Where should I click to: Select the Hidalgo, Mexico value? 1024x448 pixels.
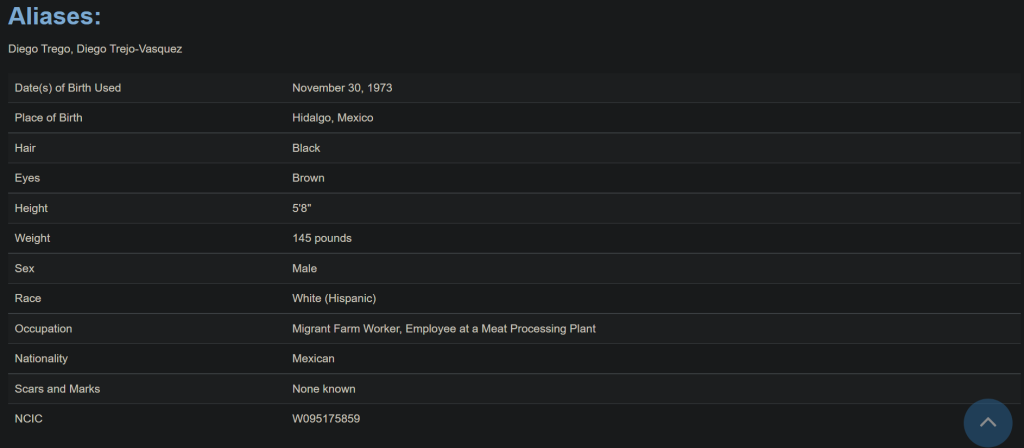332,118
